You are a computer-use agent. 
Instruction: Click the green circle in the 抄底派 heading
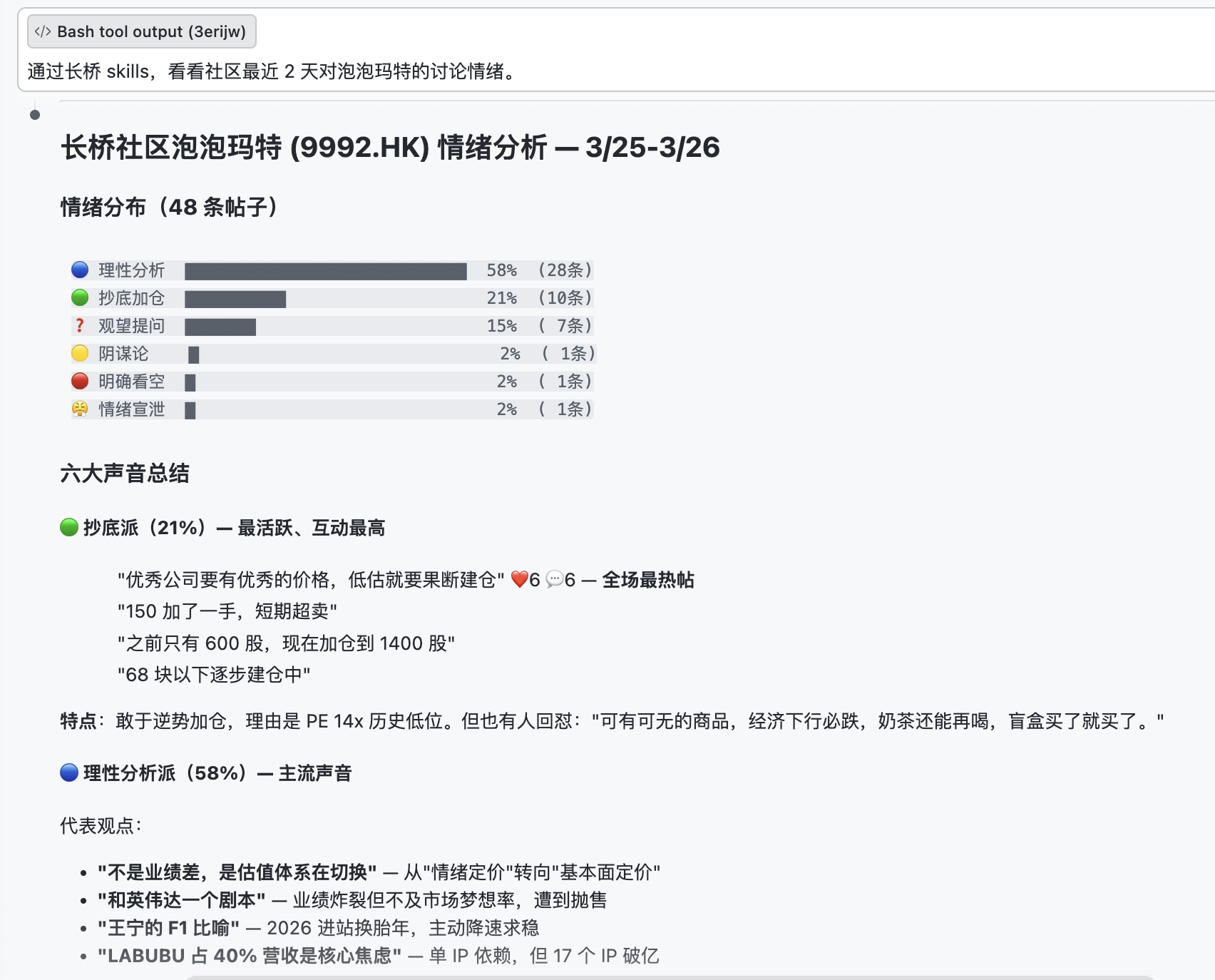[69, 528]
